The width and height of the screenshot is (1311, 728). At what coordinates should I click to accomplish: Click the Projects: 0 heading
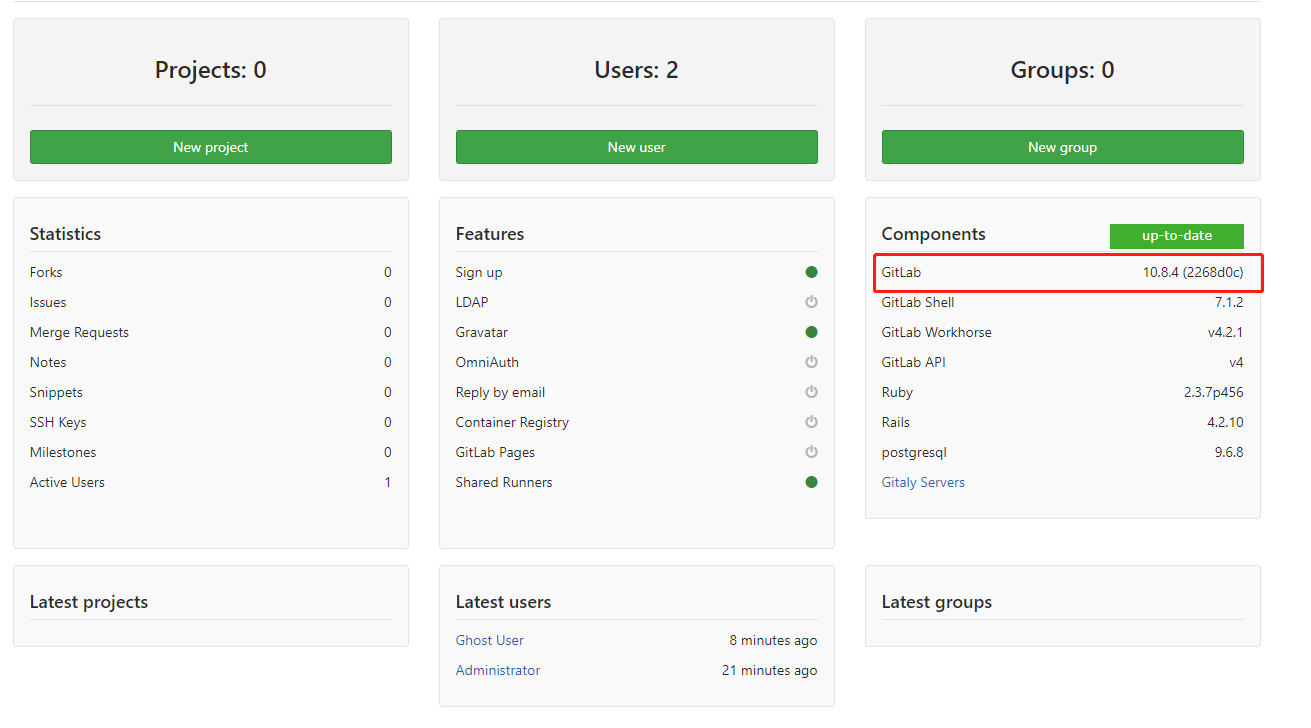pos(211,70)
